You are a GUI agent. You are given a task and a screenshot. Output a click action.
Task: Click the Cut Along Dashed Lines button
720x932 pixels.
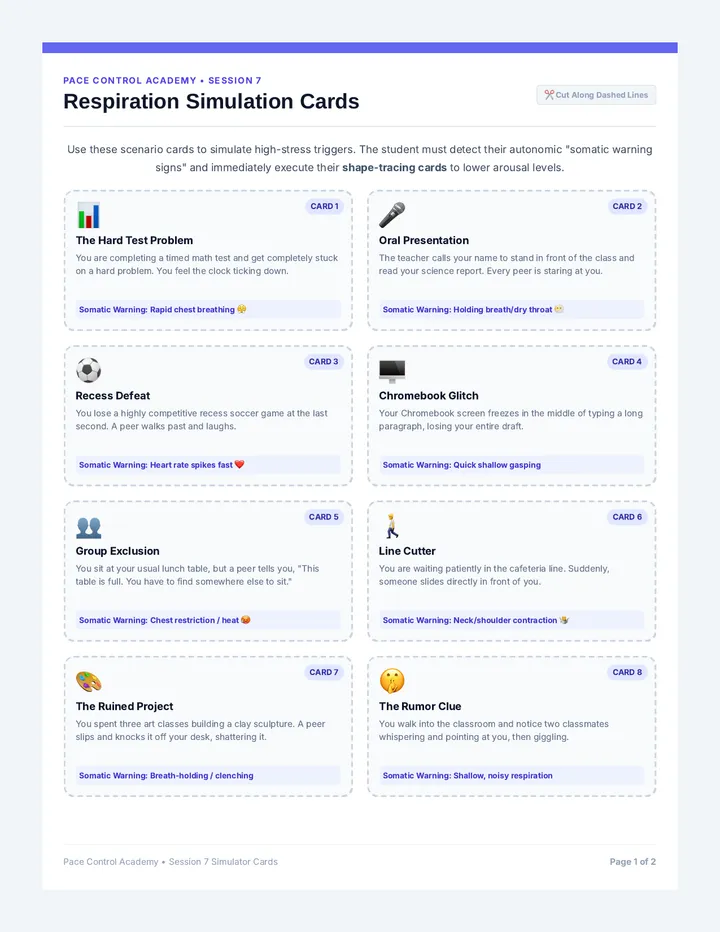click(x=596, y=95)
